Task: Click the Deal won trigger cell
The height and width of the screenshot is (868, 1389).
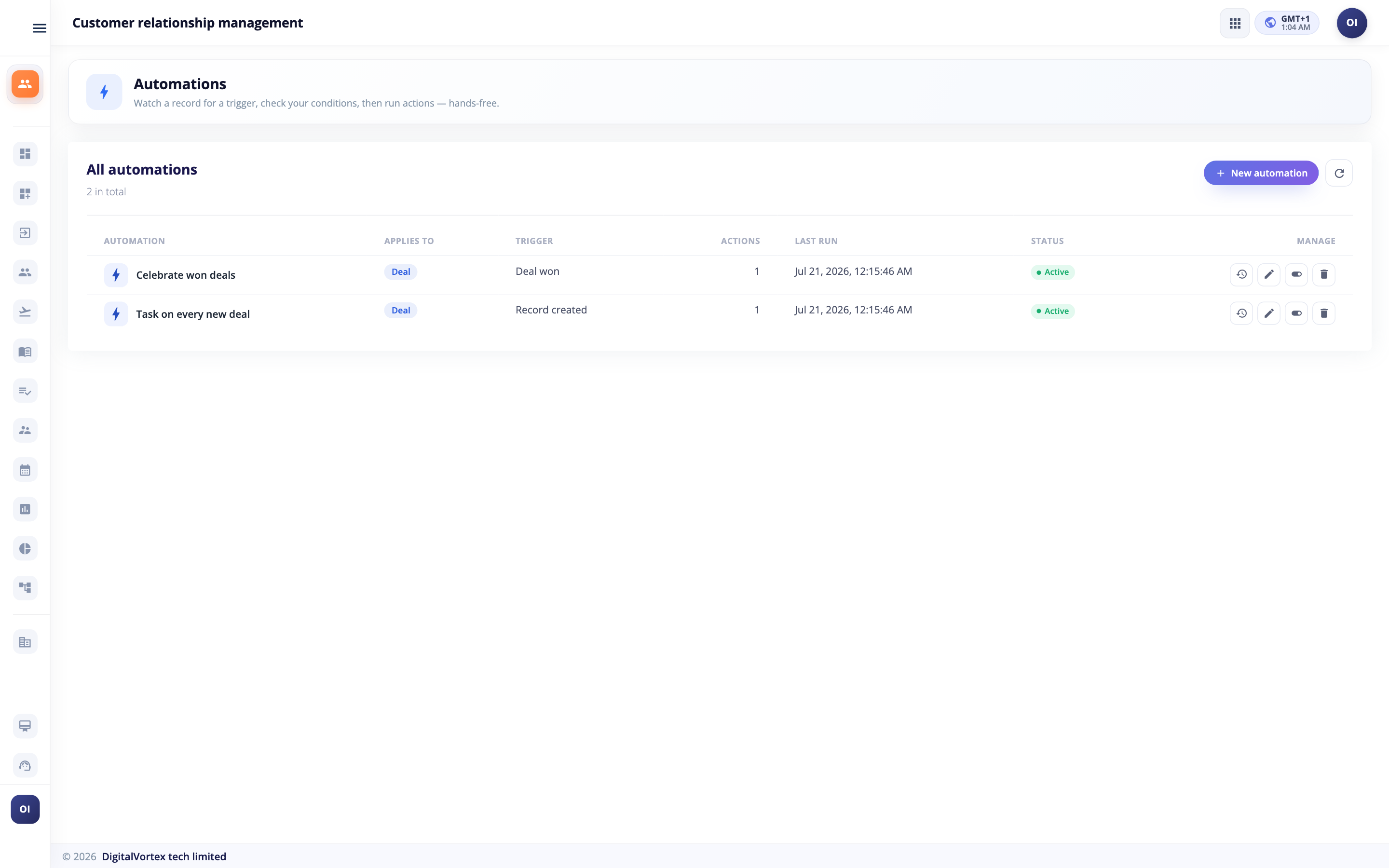Action: [x=537, y=271]
